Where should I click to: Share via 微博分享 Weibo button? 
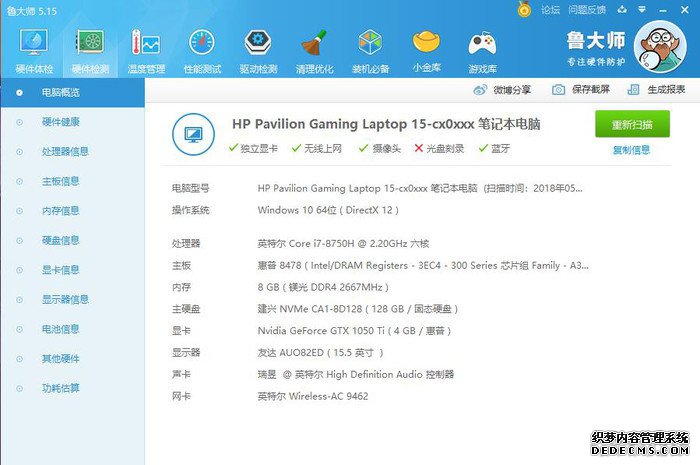tap(502, 90)
